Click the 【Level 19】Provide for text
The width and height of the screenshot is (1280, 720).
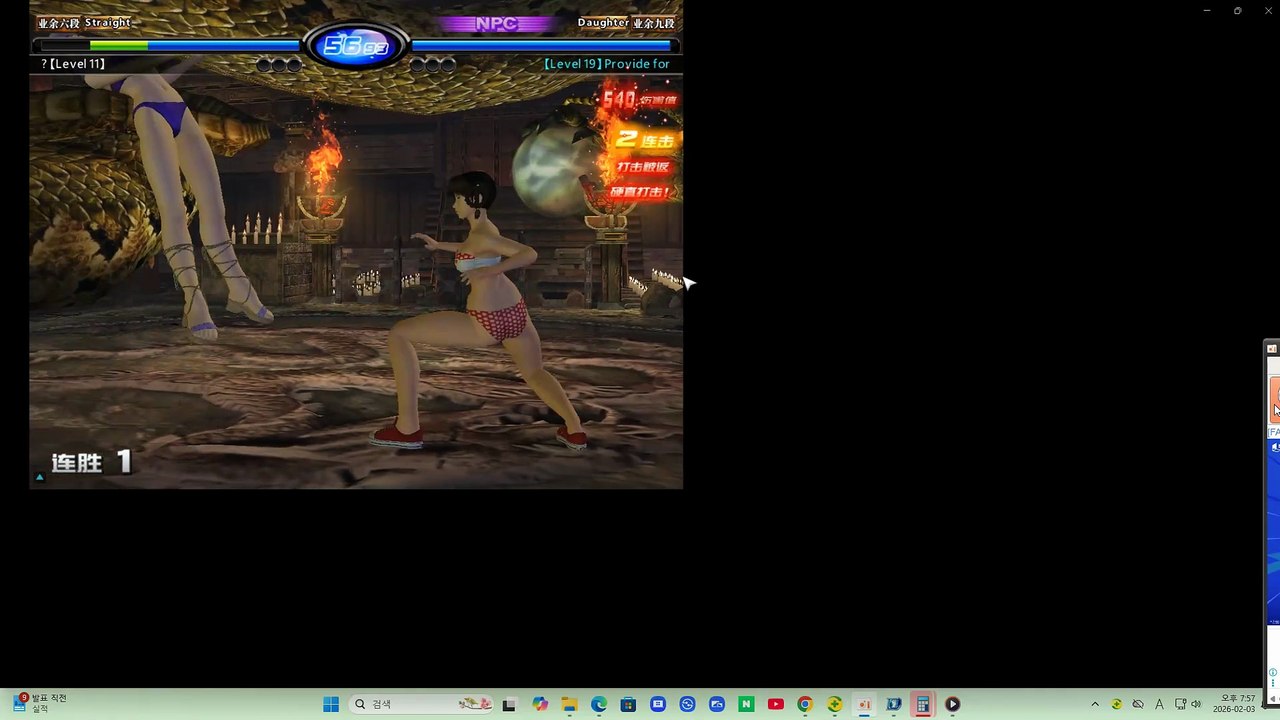[x=607, y=64]
